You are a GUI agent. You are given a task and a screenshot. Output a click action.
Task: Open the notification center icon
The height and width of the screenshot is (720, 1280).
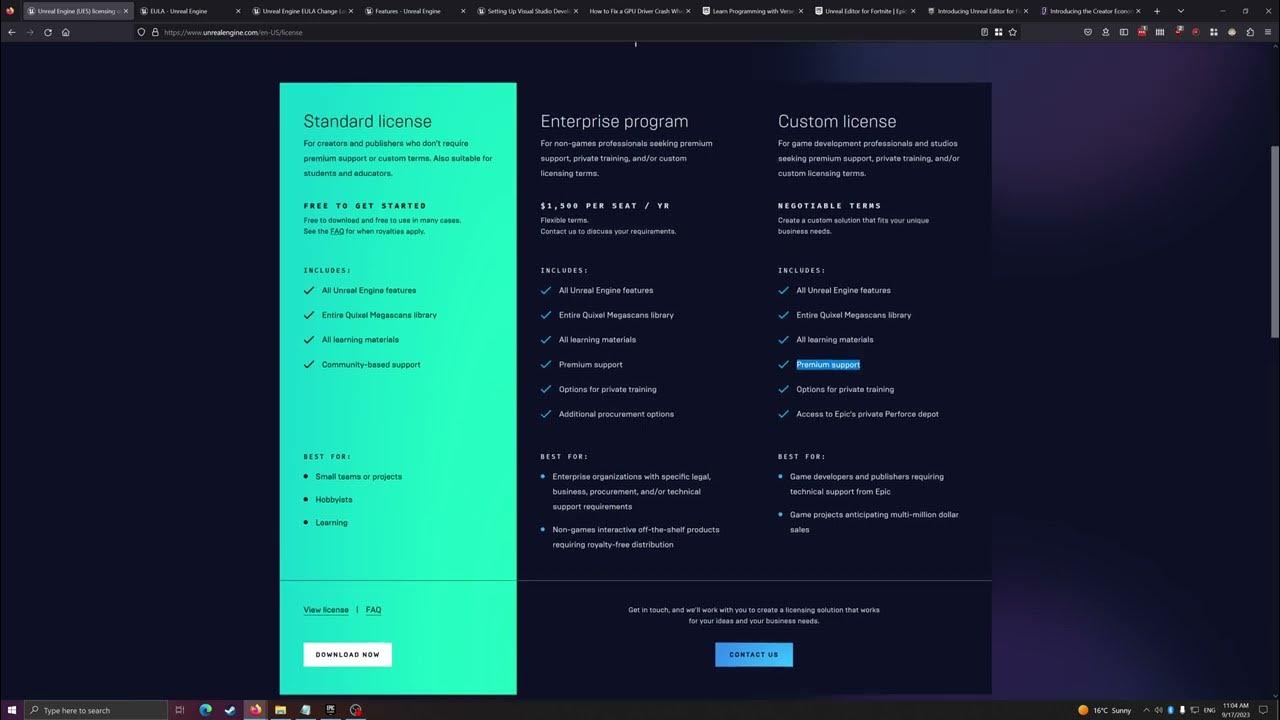[1265, 710]
